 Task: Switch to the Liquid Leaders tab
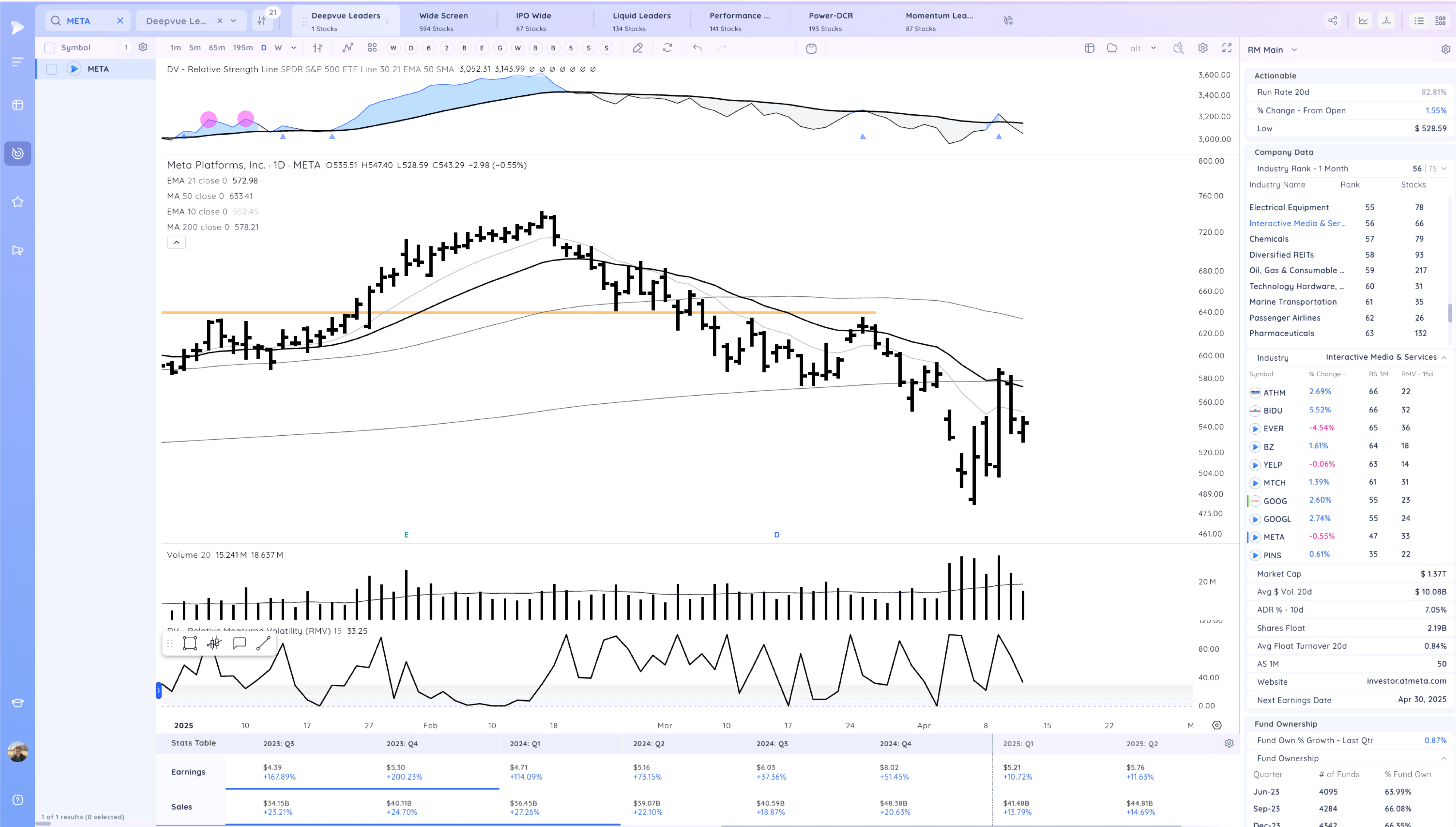641,21
